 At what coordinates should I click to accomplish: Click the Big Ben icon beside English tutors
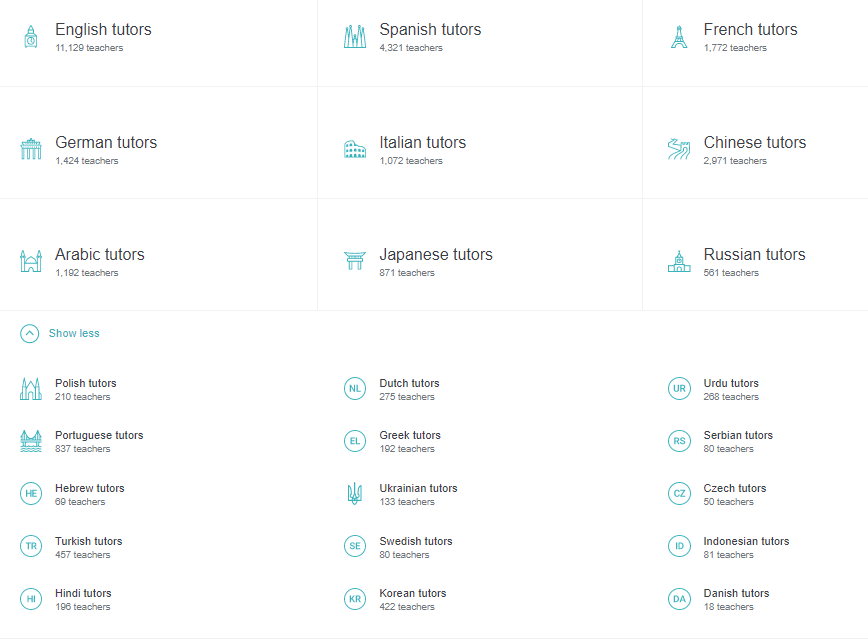(31, 37)
